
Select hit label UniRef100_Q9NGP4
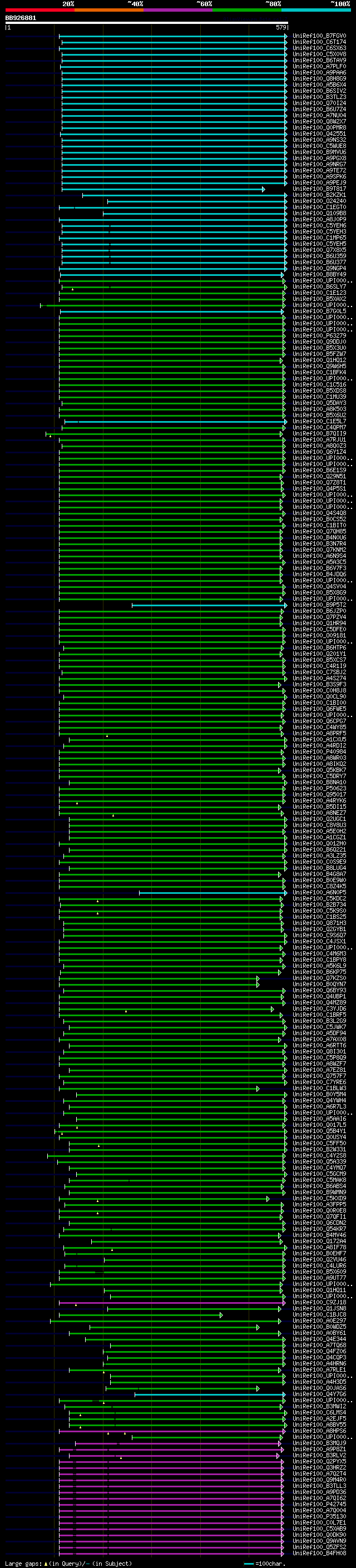tap(319, 269)
